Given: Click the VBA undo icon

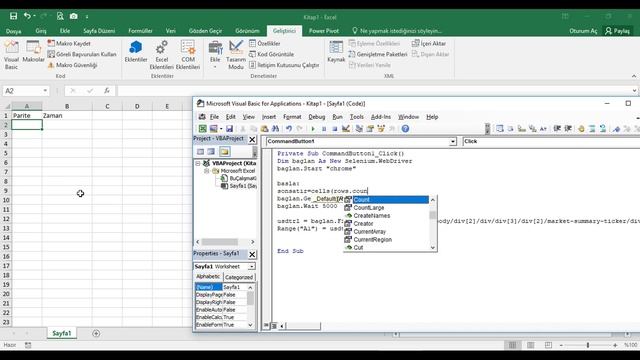Looking at the screenshot, I should pos(289,129).
